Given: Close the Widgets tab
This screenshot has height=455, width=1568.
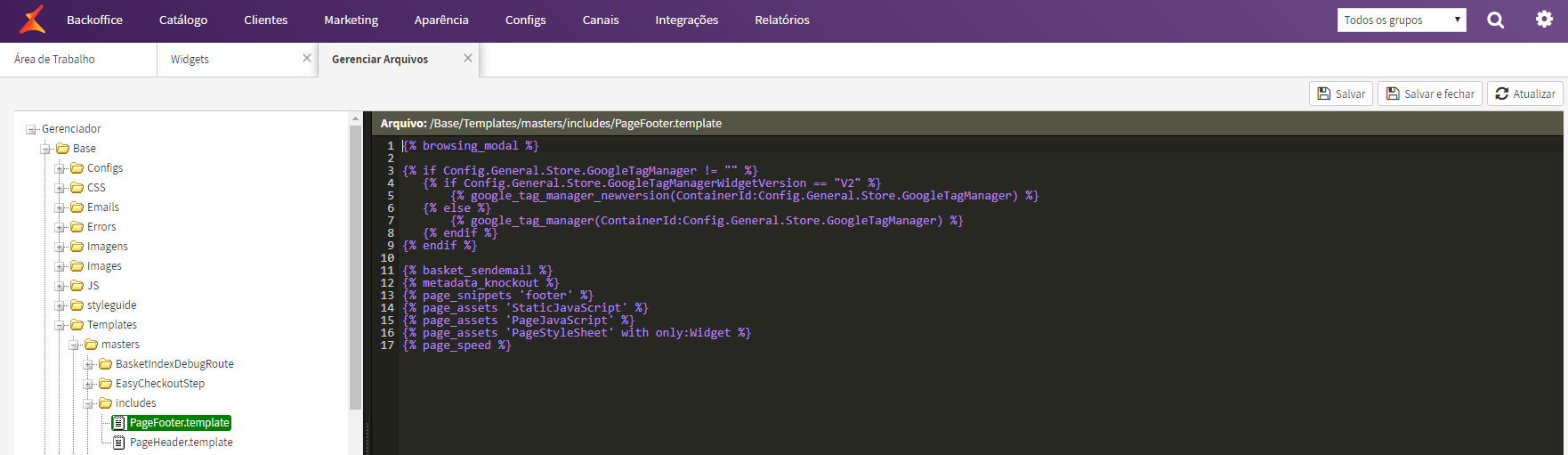Looking at the screenshot, I should 307,58.
